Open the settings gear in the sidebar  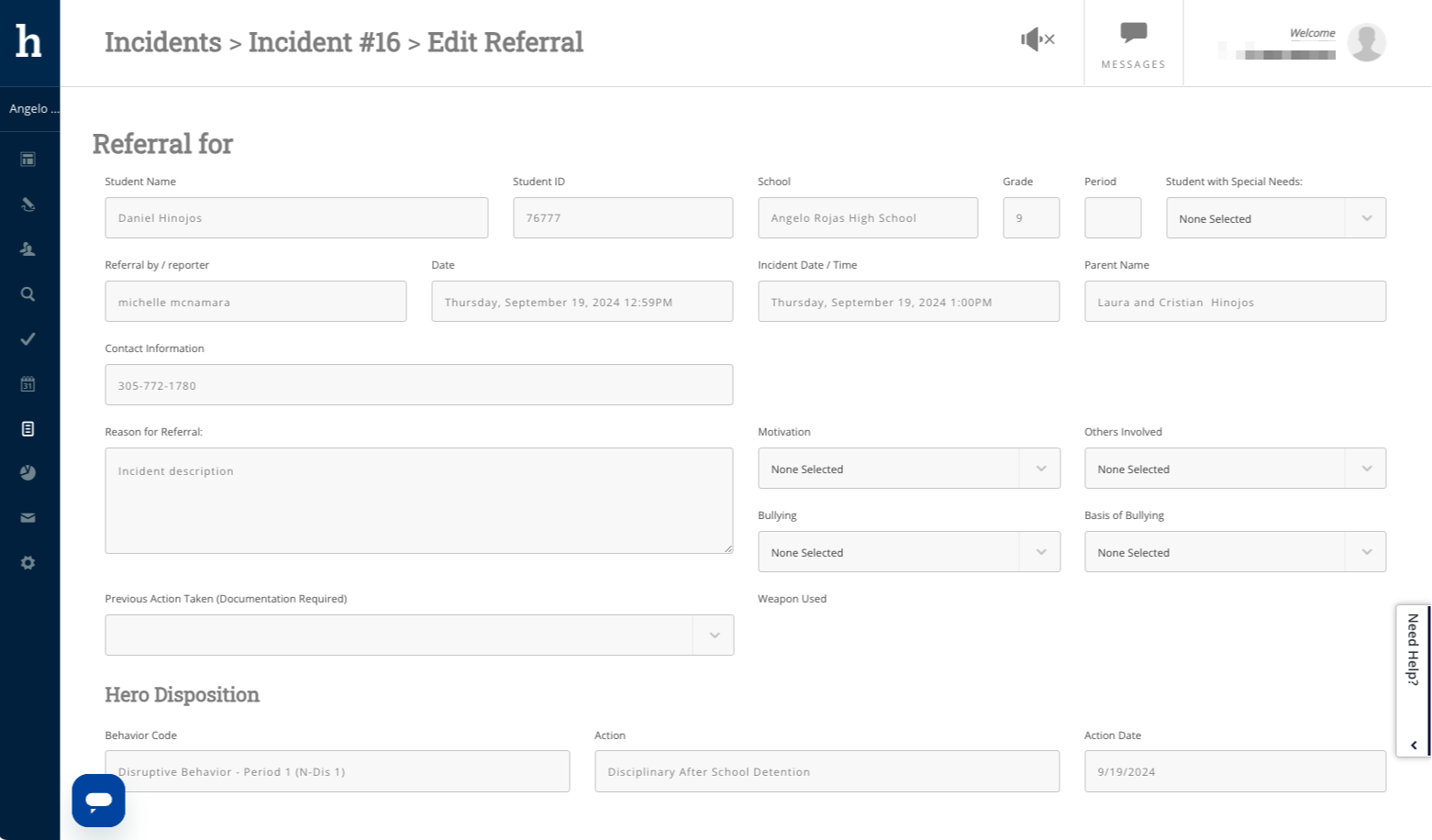click(x=28, y=563)
